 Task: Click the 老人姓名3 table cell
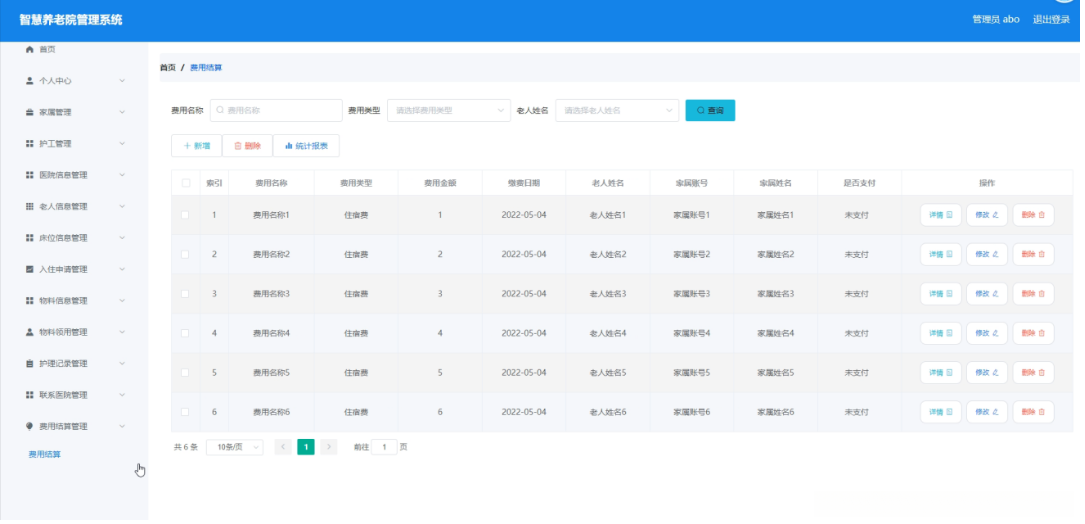[x=608, y=293]
